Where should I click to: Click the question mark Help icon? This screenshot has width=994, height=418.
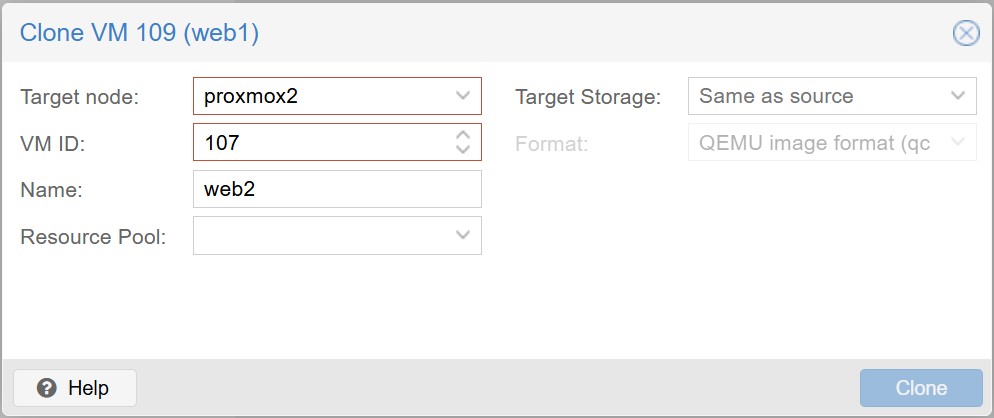(x=46, y=388)
